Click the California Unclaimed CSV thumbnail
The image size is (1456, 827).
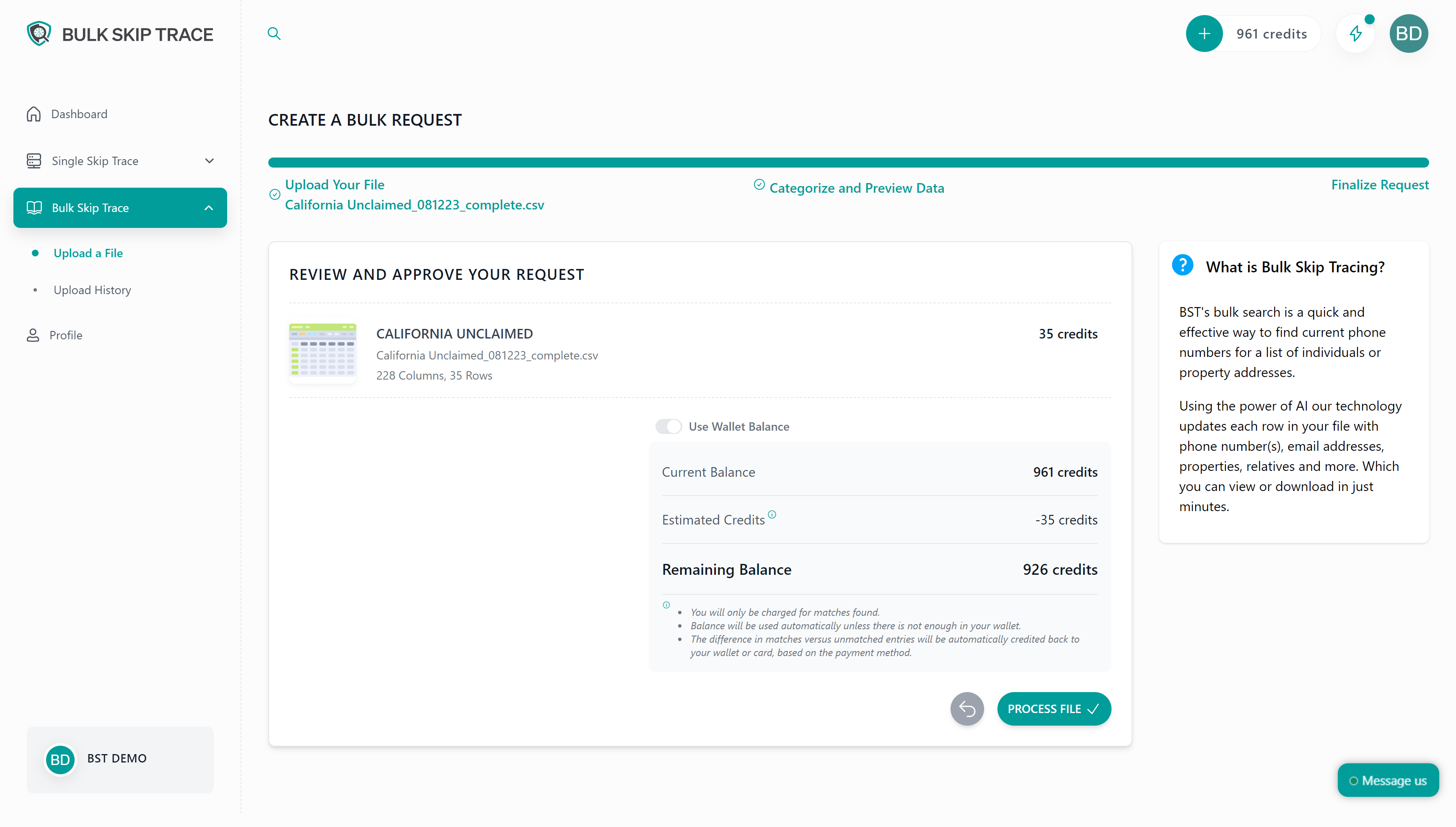pyautogui.click(x=322, y=352)
